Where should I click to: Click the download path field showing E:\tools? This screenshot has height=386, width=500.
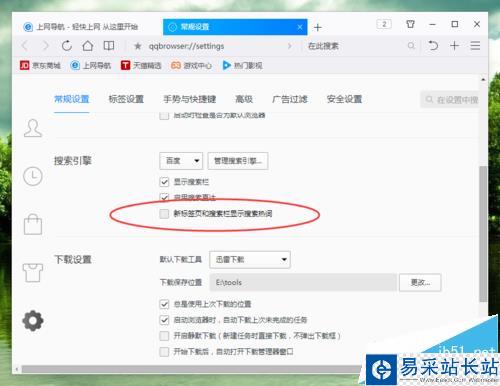pos(303,283)
